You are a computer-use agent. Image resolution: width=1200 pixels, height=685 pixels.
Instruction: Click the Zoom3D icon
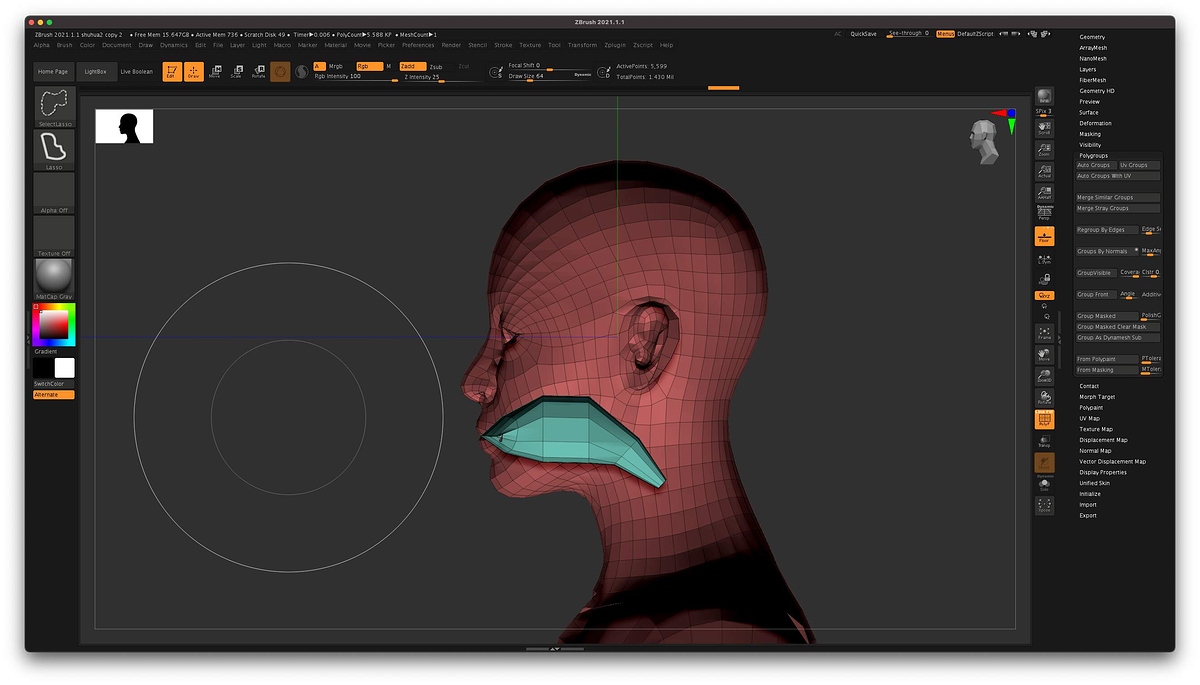click(x=1044, y=376)
